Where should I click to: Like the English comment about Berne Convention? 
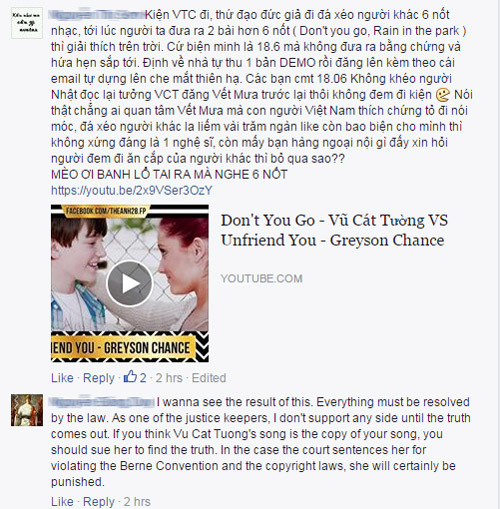click(x=62, y=501)
